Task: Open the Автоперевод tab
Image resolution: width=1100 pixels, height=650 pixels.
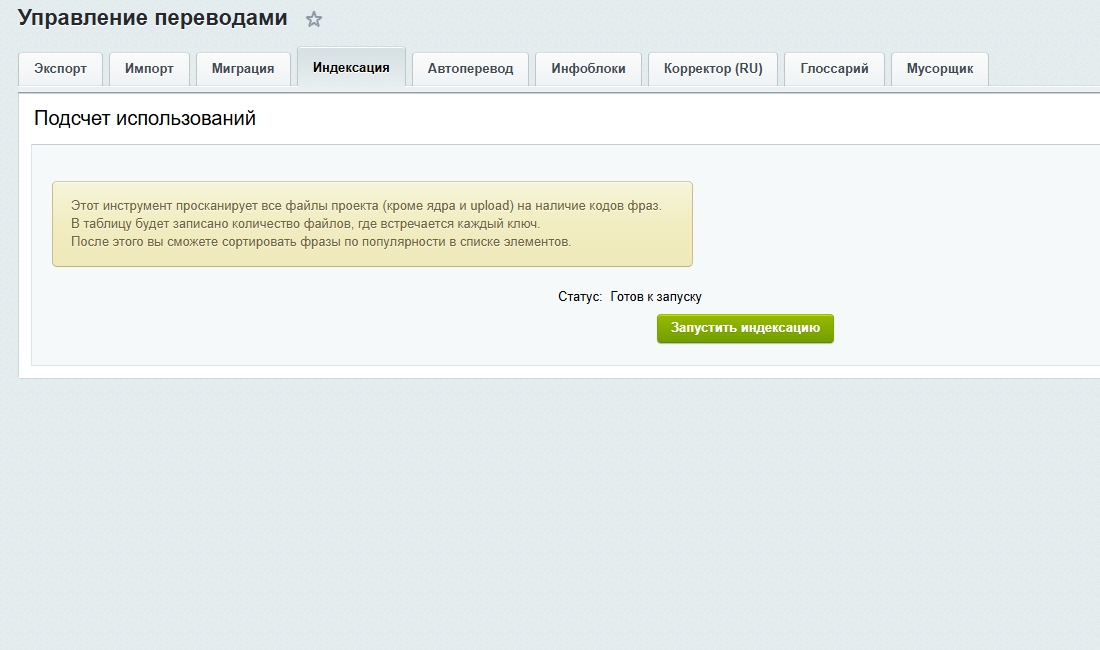Action: coord(470,69)
